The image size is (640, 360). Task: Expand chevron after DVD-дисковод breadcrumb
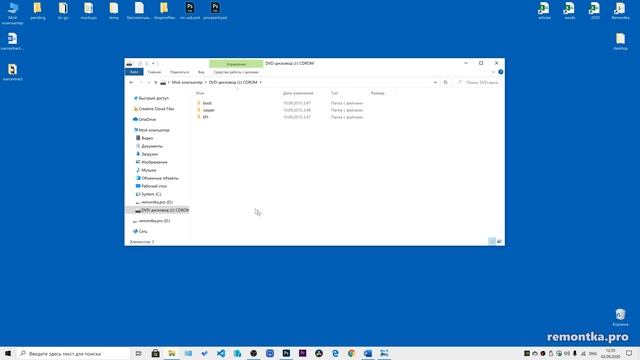[260, 82]
